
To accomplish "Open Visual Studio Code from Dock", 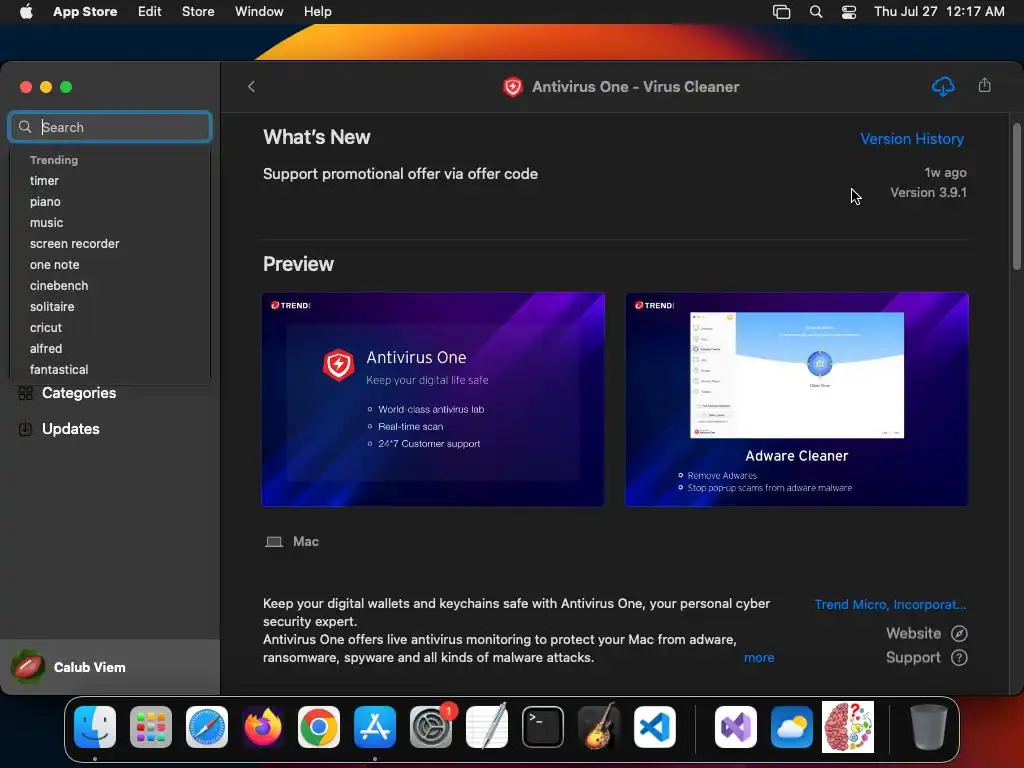I will (x=655, y=727).
